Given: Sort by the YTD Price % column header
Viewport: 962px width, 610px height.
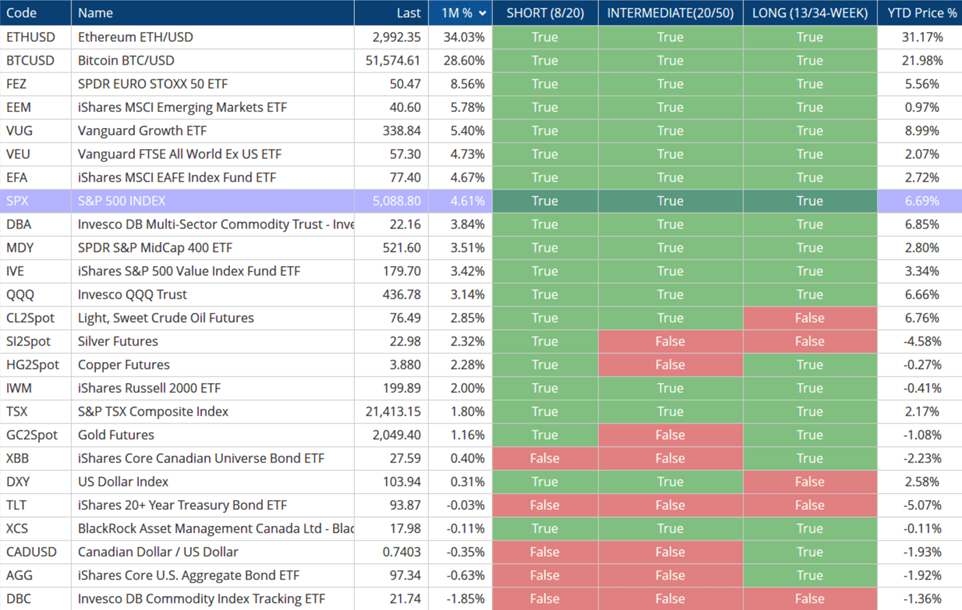Looking at the screenshot, I should point(919,13).
